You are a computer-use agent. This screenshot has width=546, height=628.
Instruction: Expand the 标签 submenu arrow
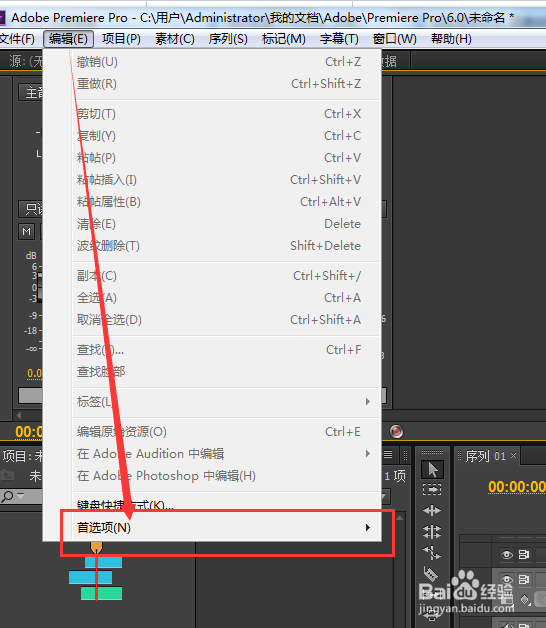367,401
